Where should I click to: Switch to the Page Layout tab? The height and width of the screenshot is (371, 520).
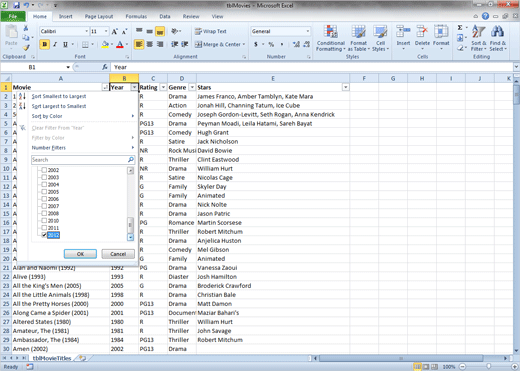(99, 16)
